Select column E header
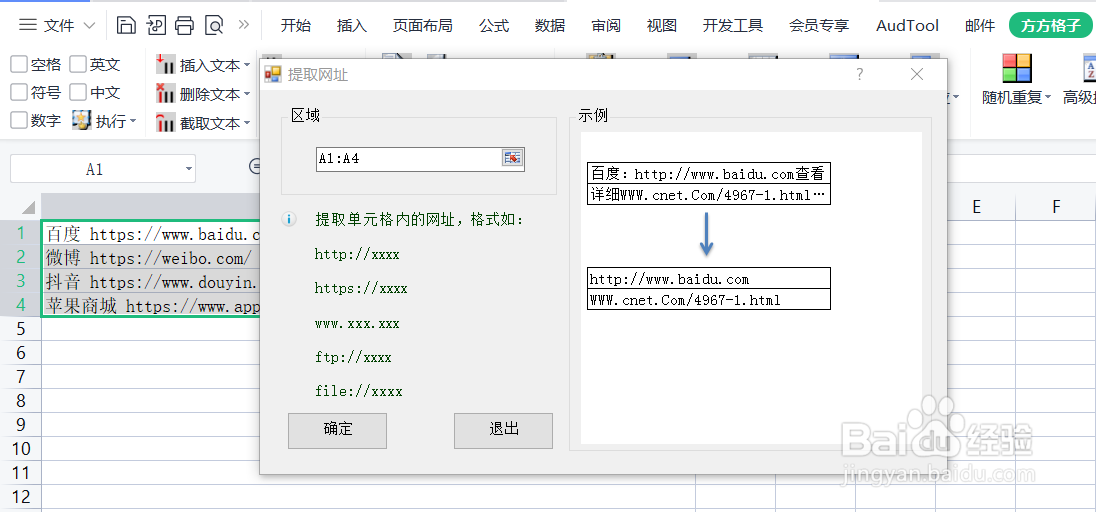This screenshot has width=1096, height=512. click(976, 206)
